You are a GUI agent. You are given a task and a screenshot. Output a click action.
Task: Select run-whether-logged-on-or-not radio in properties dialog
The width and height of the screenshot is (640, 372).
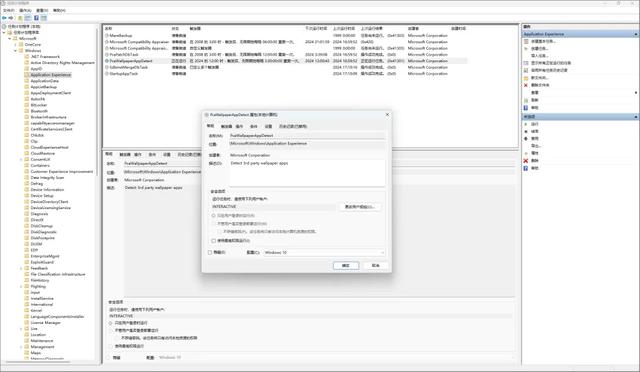213,223
